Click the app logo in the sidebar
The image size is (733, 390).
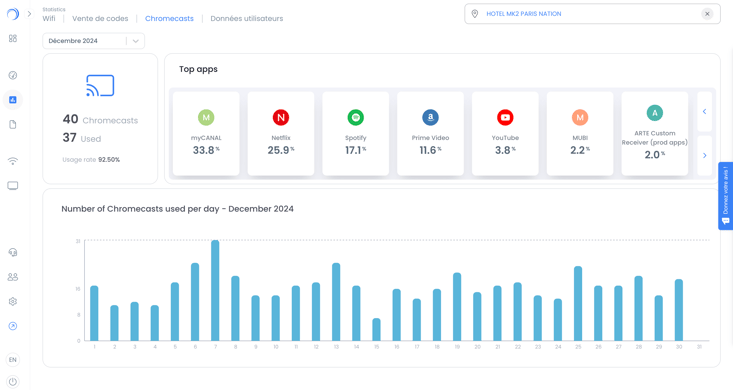13,14
